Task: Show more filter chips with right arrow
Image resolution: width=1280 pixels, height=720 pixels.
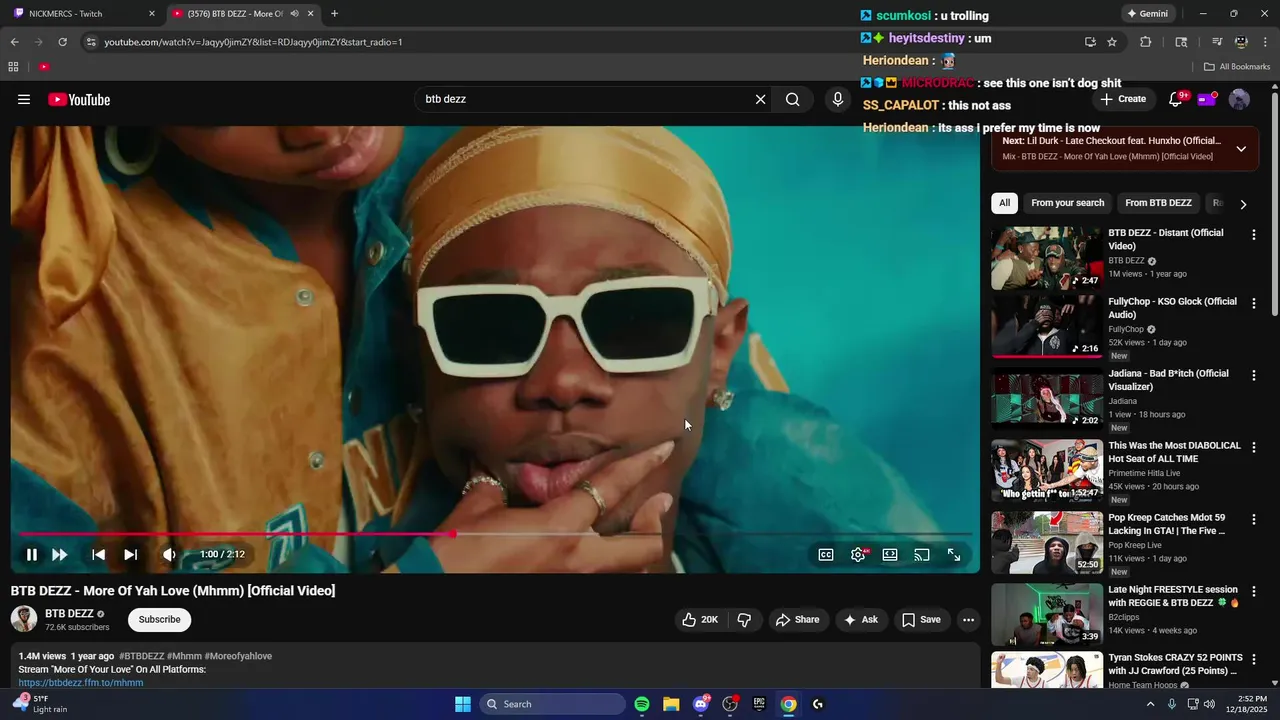Action: [x=1243, y=204]
